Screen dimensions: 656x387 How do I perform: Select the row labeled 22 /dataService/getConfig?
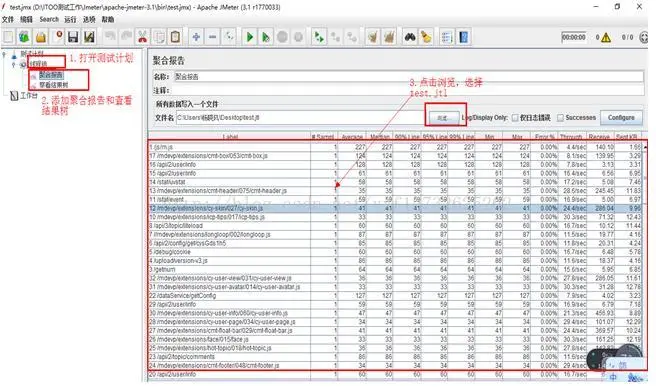point(395,296)
